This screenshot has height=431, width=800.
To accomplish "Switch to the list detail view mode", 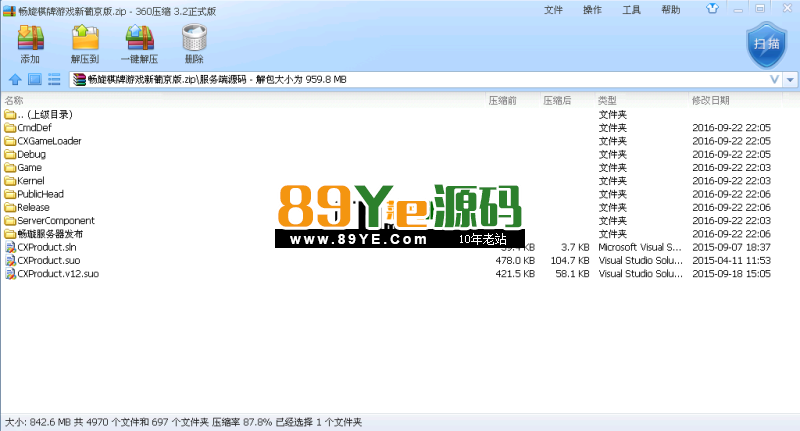I will pos(54,79).
